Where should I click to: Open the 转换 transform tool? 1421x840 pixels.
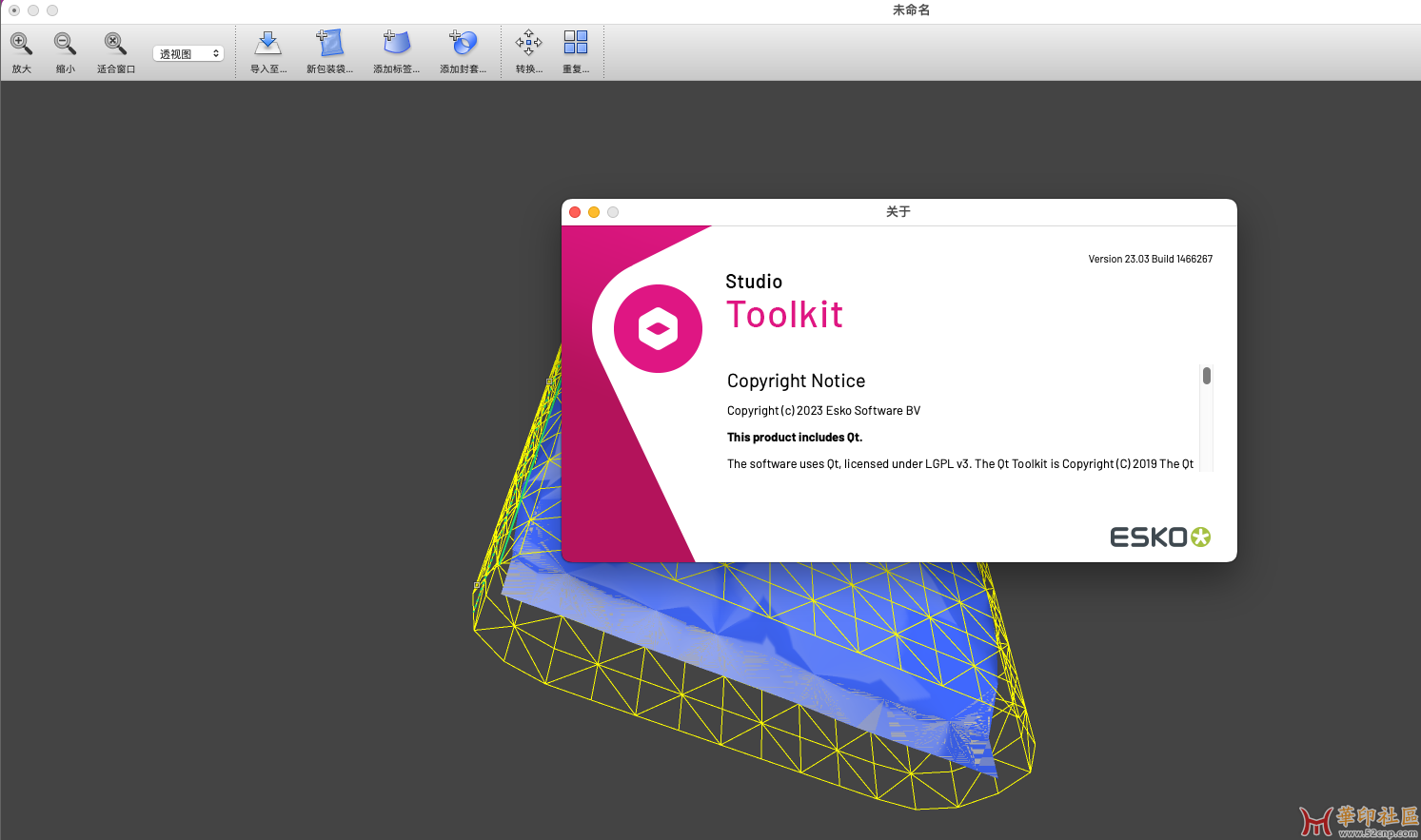[528, 44]
